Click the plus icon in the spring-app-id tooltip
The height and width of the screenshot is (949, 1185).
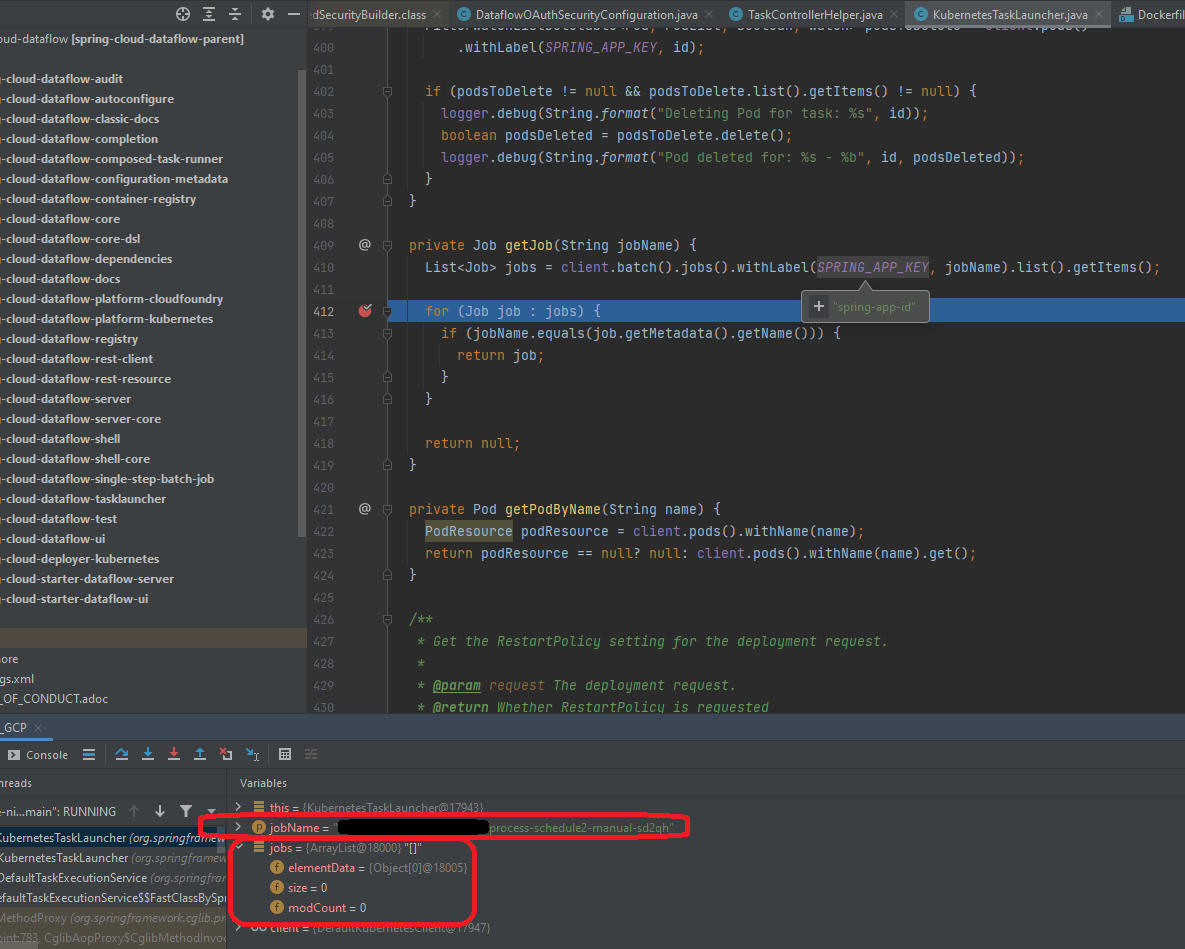[818, 306]
